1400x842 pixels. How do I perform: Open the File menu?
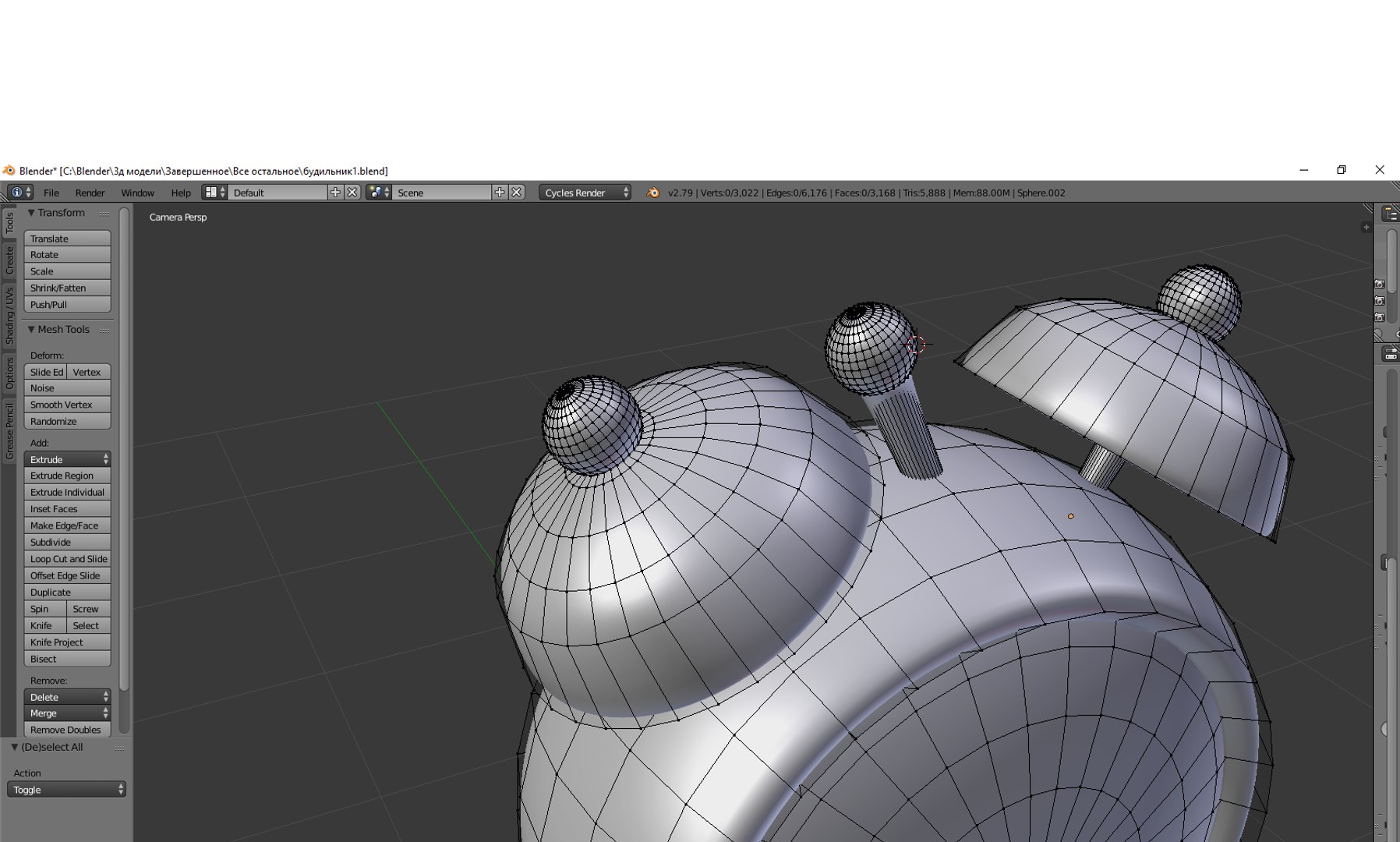pyautogui.click(x=51, y=193)
